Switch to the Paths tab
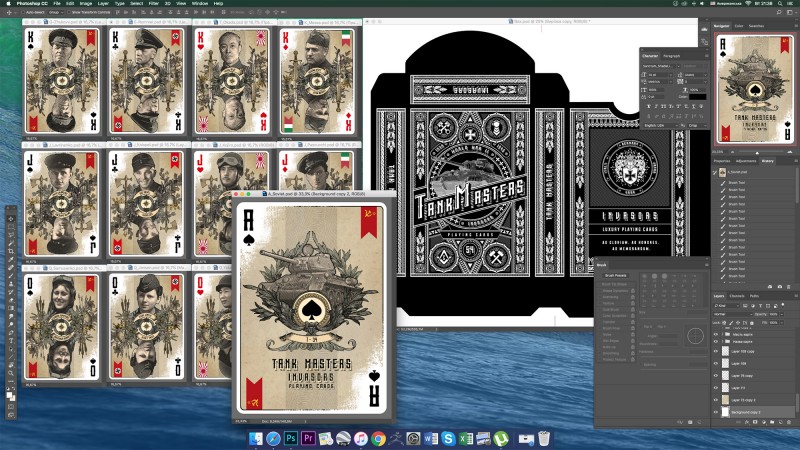This screenshot has height=450, width=800. click(755, 296)
